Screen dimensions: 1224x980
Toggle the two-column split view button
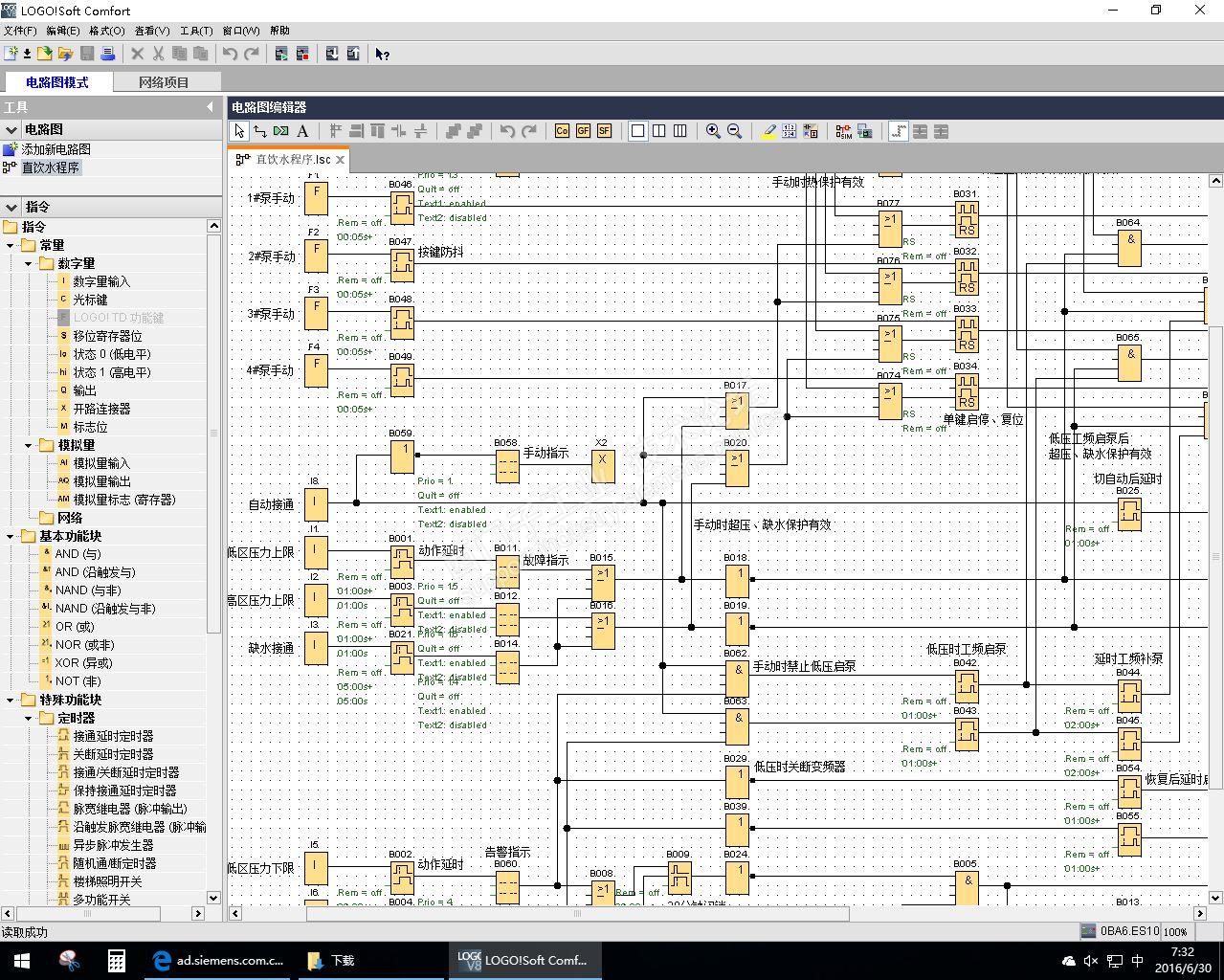658,131
